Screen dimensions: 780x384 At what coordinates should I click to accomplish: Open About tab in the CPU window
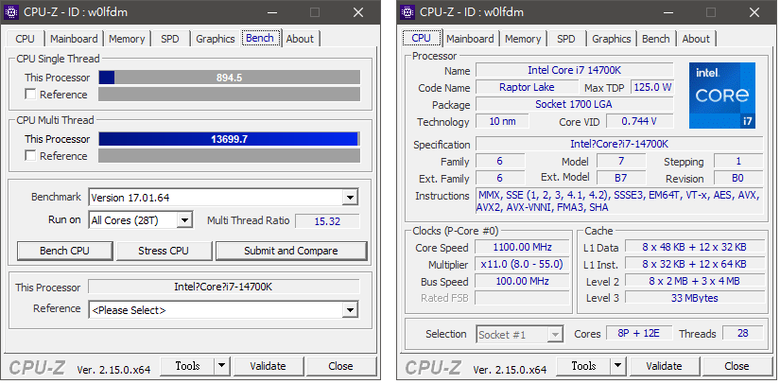[x=696, y=39]
